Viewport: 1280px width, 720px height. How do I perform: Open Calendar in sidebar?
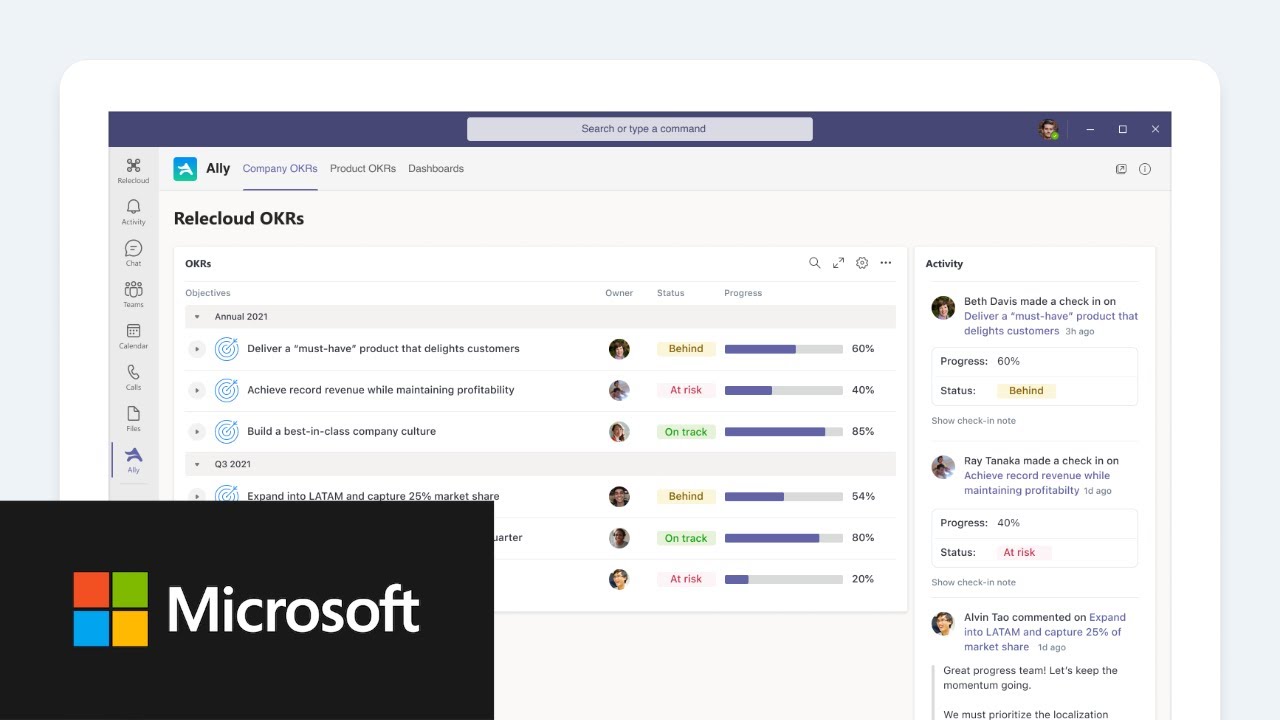click(x=133, y=336)
